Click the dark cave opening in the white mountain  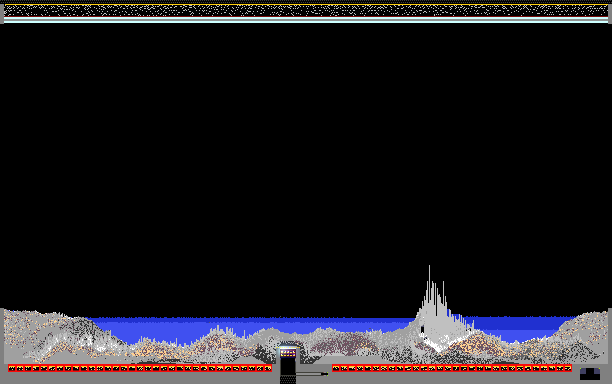(422, 329)
